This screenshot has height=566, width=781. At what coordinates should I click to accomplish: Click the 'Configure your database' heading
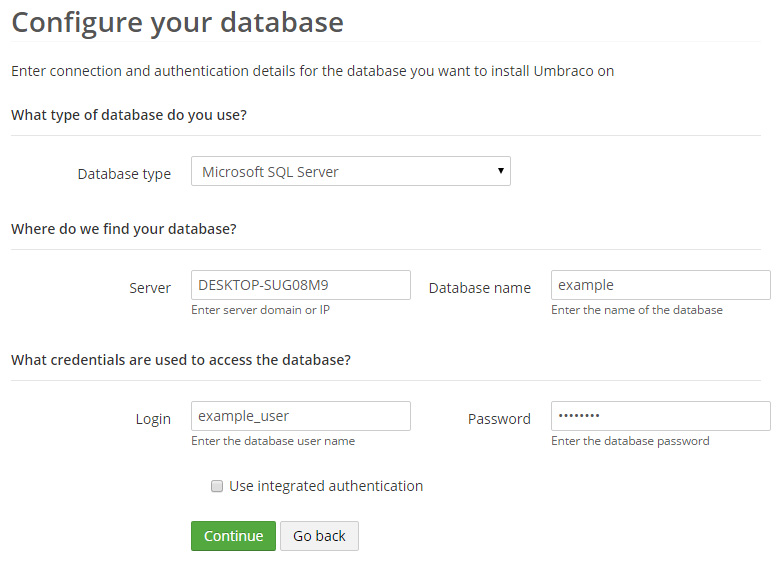(177, 23)
